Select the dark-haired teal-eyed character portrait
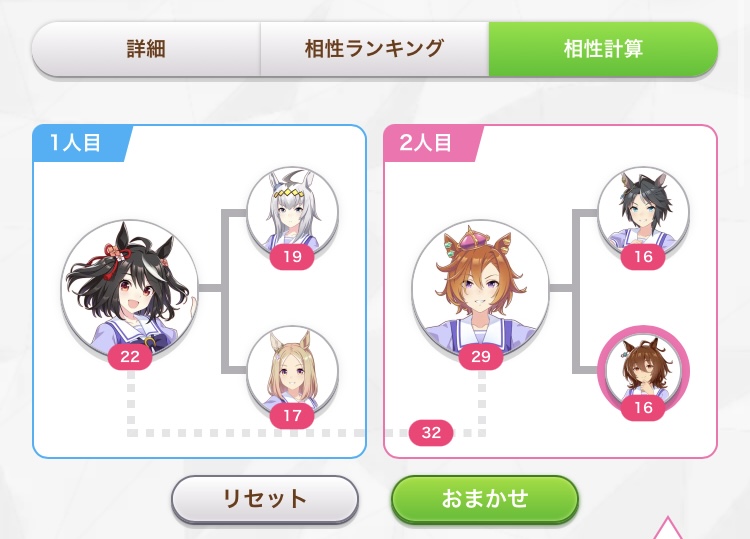 click(x=643, y=212)
